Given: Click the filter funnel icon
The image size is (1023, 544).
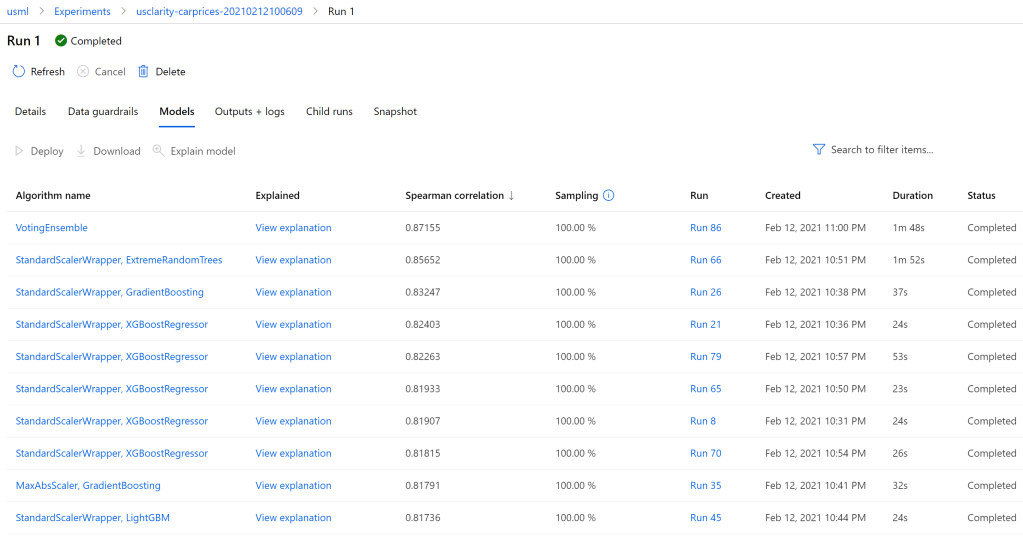Looking at the screenshot, I should coord(818,149).
